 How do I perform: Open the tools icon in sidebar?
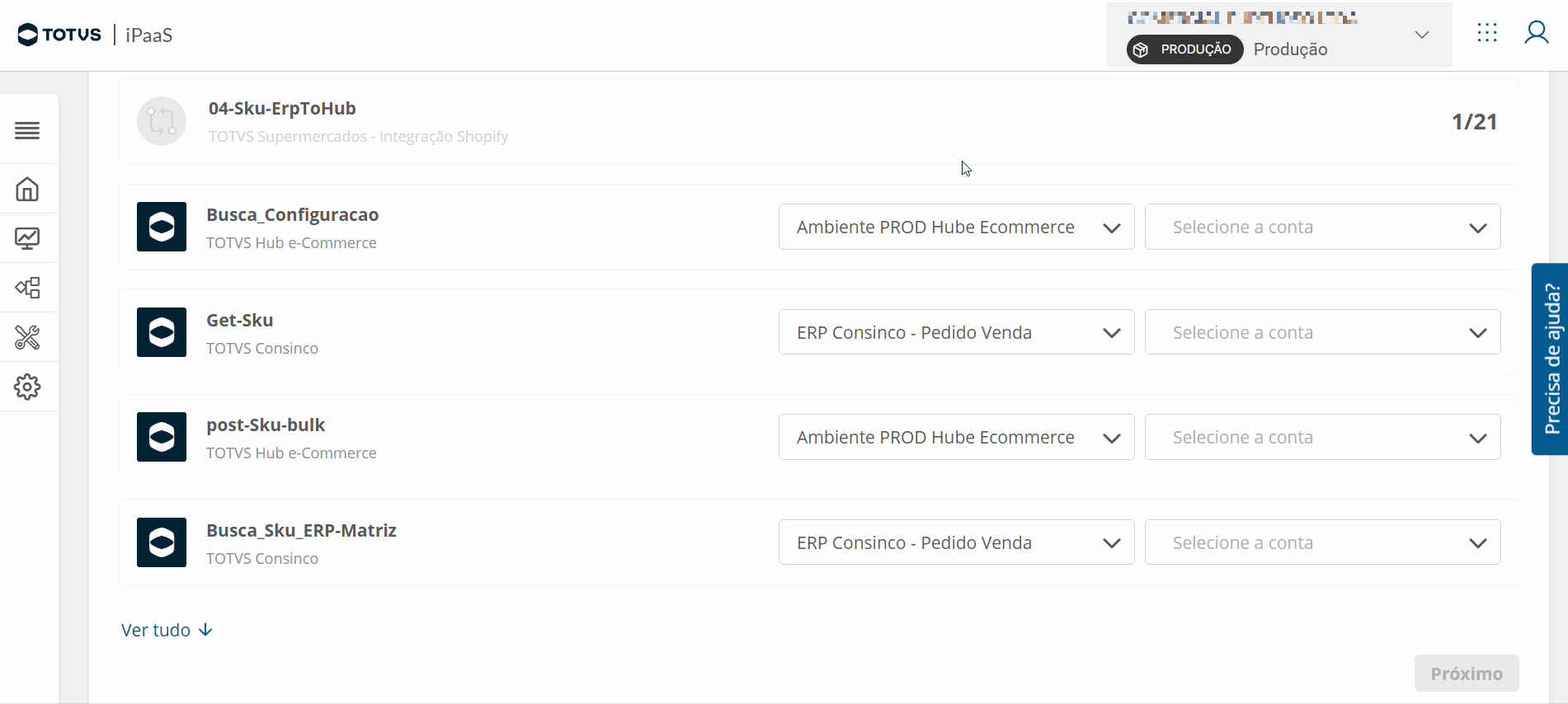click(27, 337)
